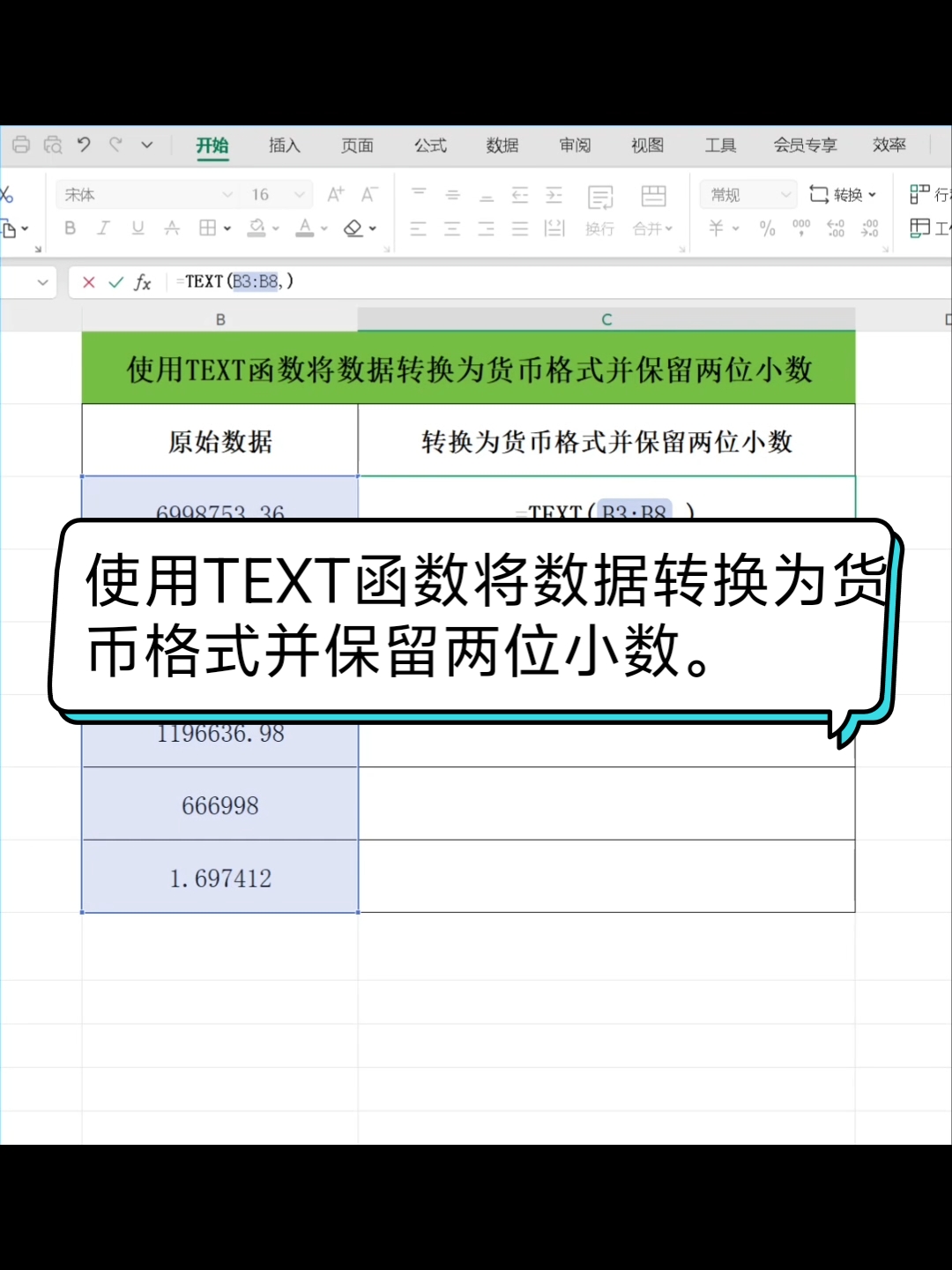
Task: Open Insert Function dialog via fx icon
Action: pos(143,282)
